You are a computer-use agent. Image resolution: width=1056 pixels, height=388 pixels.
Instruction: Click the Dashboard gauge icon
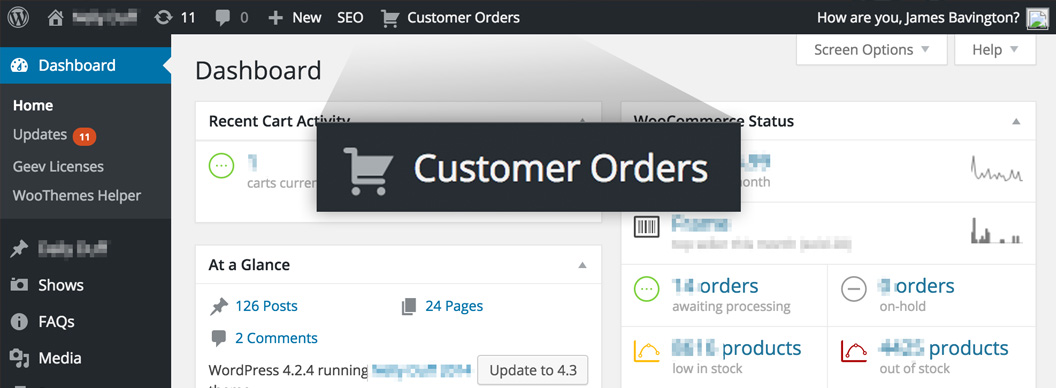click(x=20, y=65)
